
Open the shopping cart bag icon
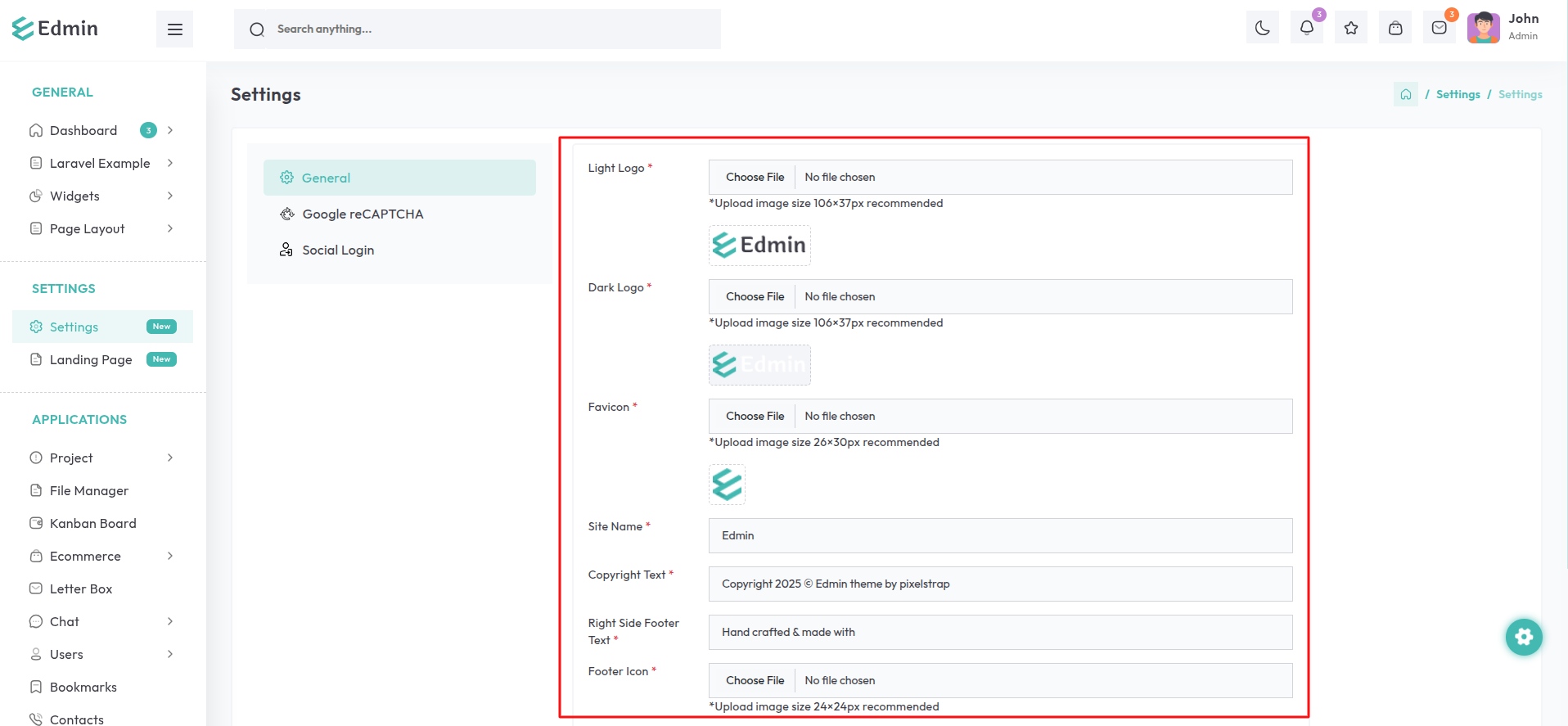point(1395,29)
